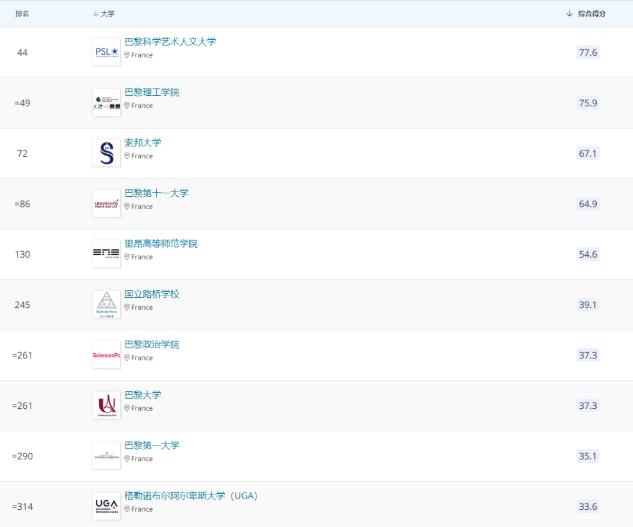Click rank 245
Image resolution: width=633 pixels, height=527 pixels.
click(x=22, y=305)
